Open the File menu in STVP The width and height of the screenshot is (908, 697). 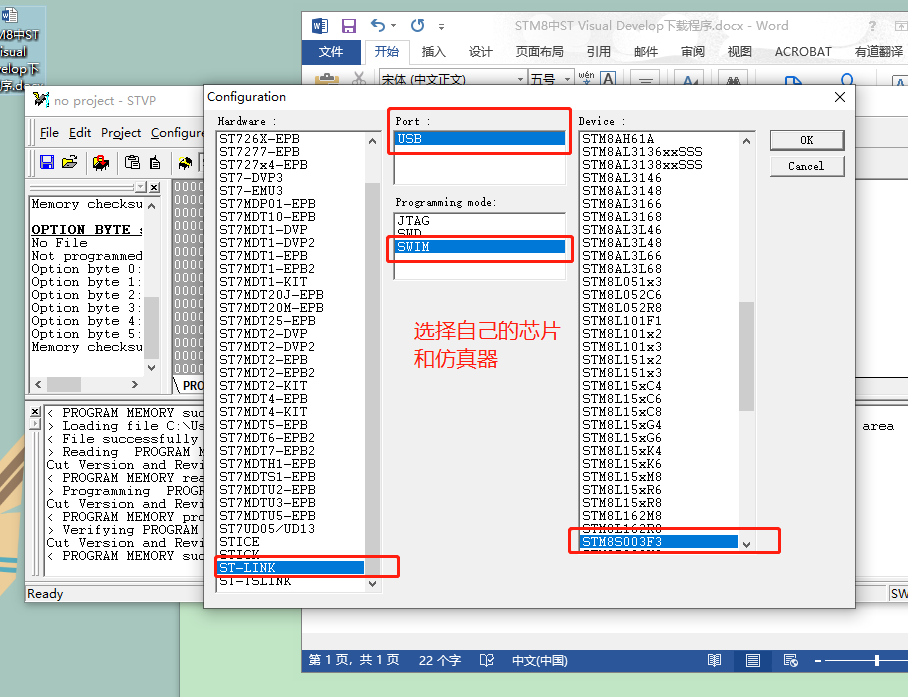(49, 133)
